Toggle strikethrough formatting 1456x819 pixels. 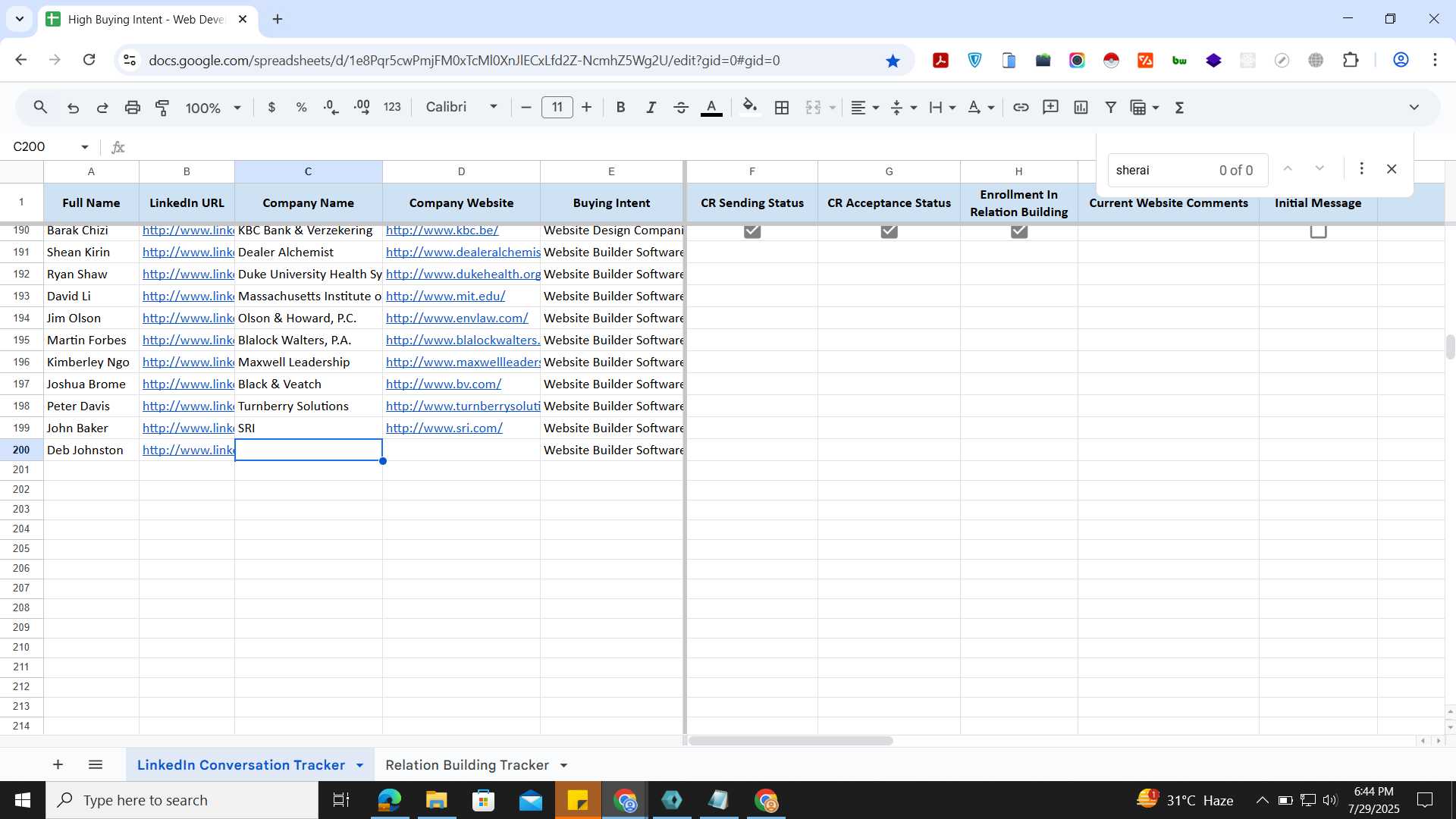tap(681, 108)
